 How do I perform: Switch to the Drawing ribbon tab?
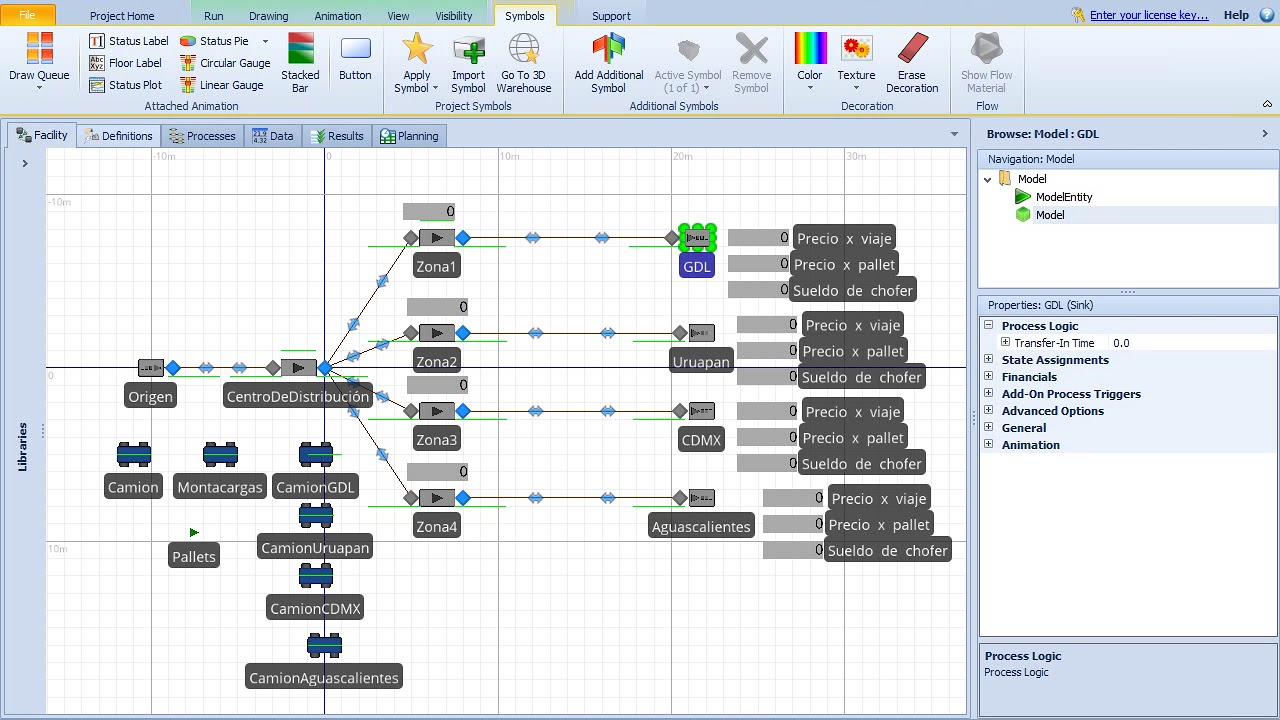click(x=268, y=16)
